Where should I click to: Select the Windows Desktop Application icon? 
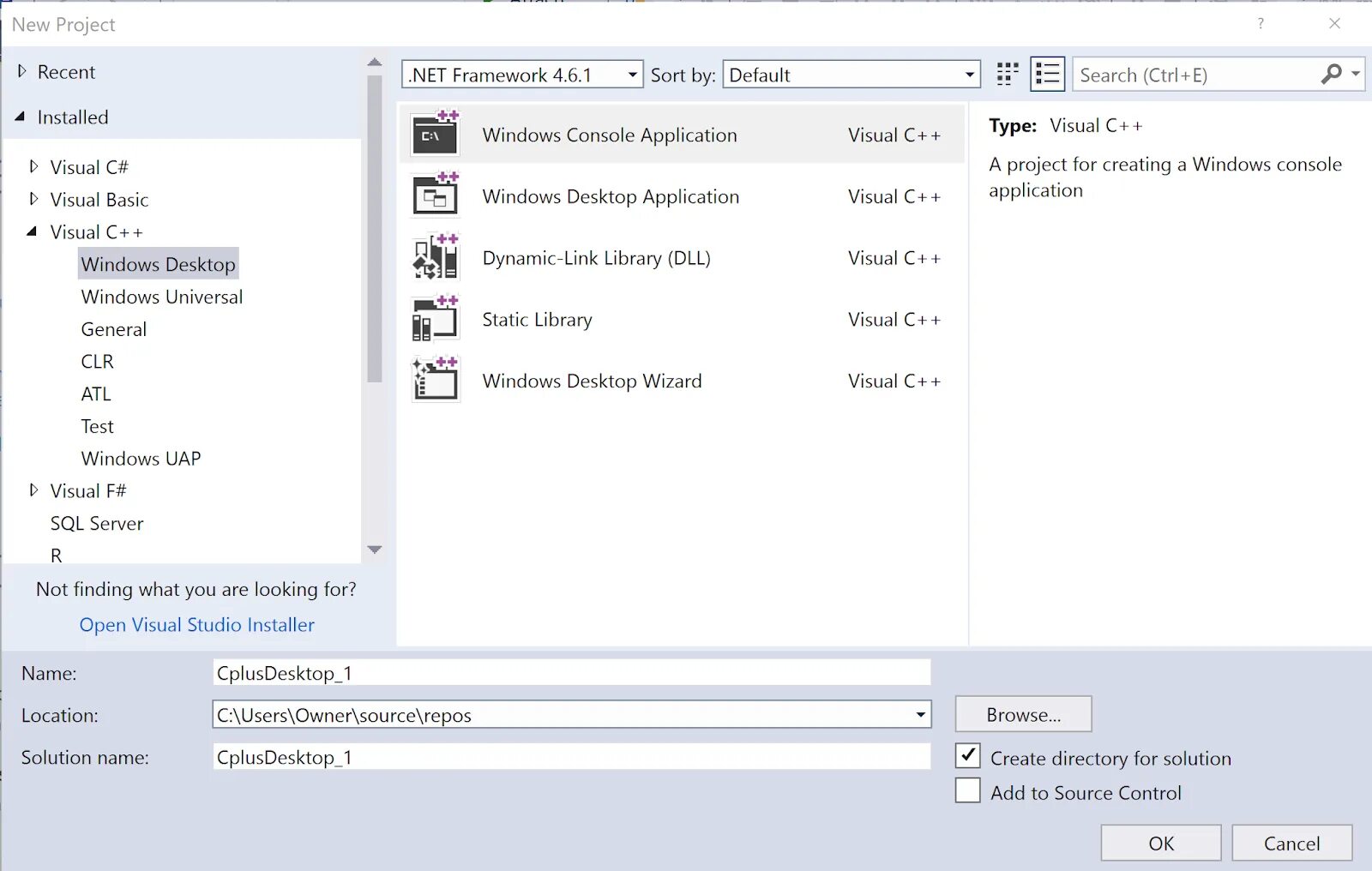(x=436, y=195)
